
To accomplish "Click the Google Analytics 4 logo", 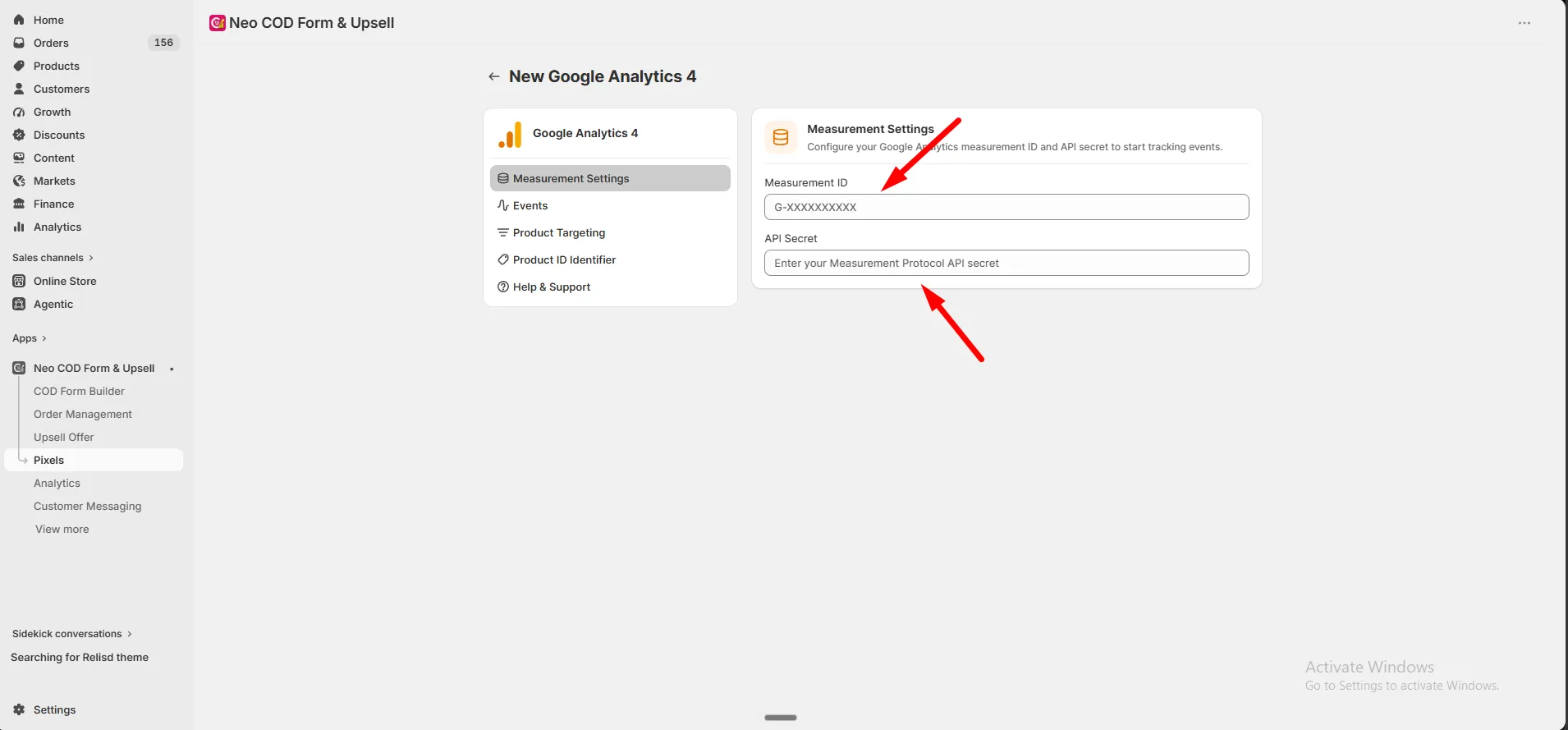I will pyautogui.click(x=510, y=134).
